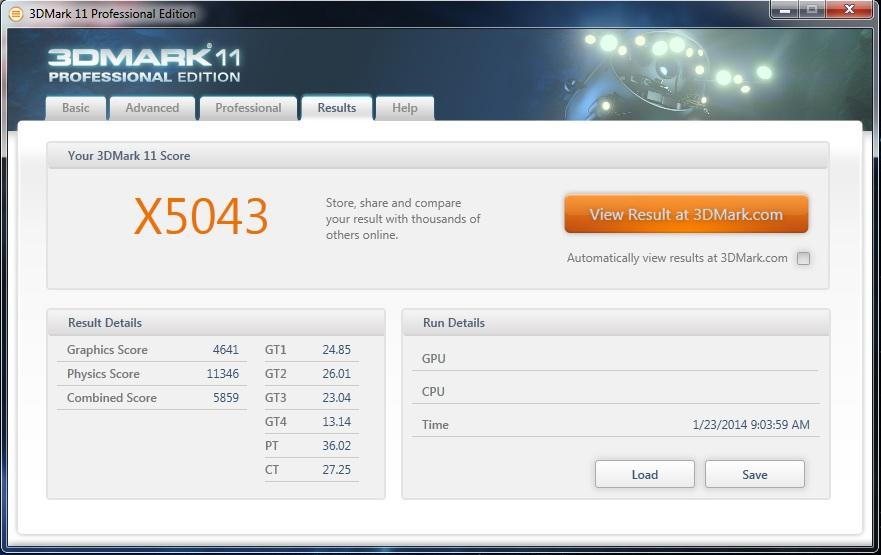Click View Result at 3DMark.com button
Viewport: 881px width, 555px height.
(x=686, y=214)
